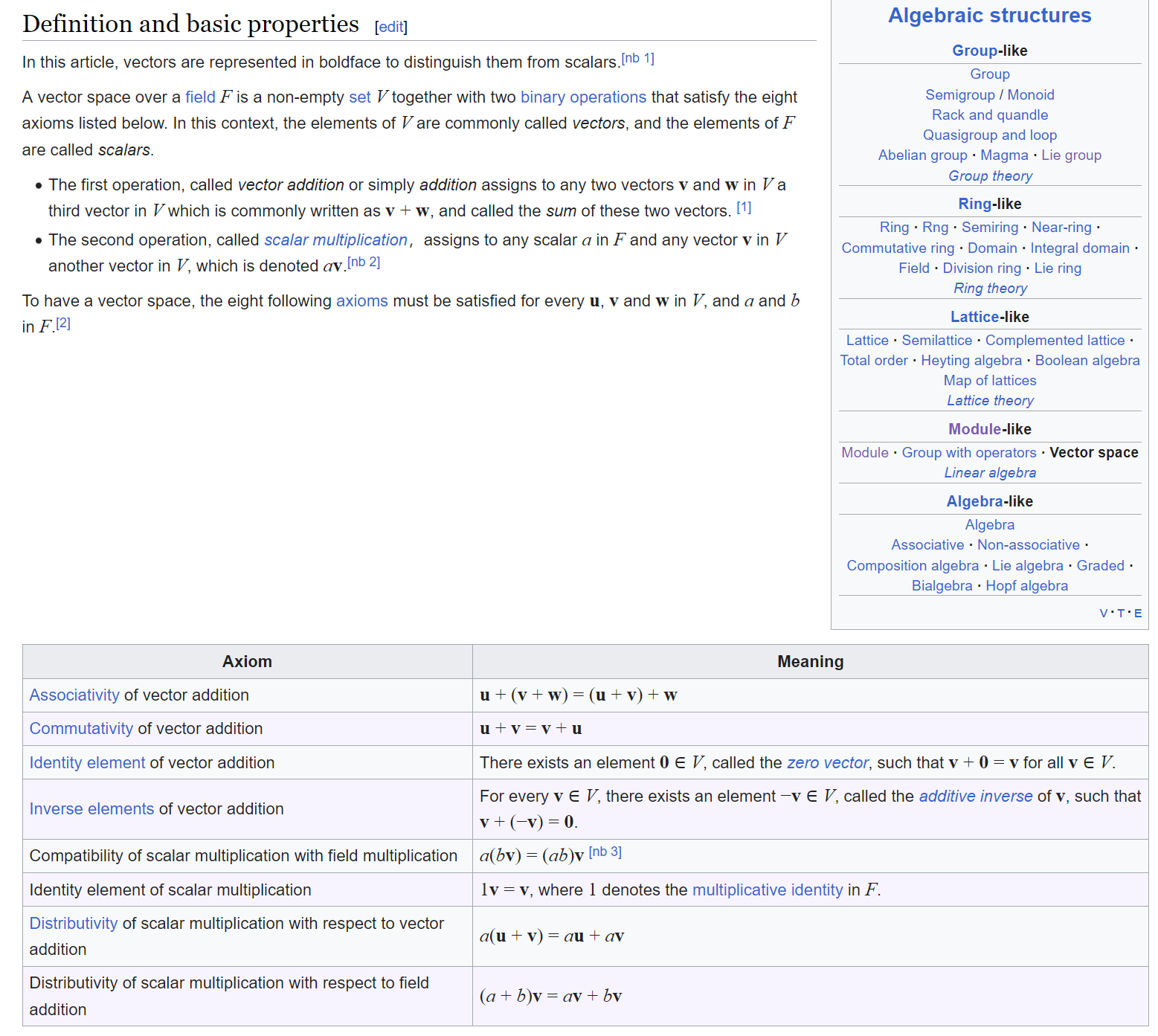Follow the 'field' link in the definition
1158x1036 pixels.
(x=200, y=97)
